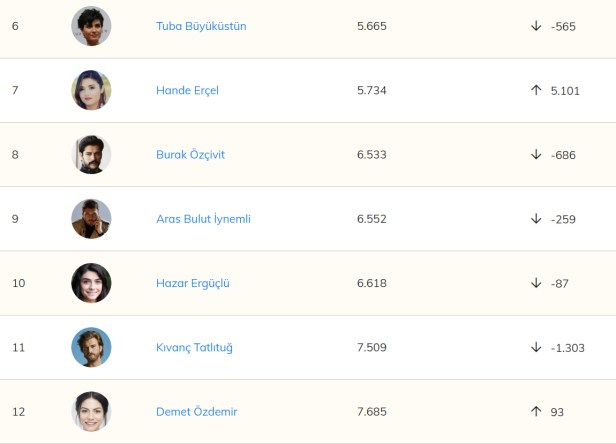
Task: Open Kıvanç Tatlıtuğ's profile link
Action: 194,348
